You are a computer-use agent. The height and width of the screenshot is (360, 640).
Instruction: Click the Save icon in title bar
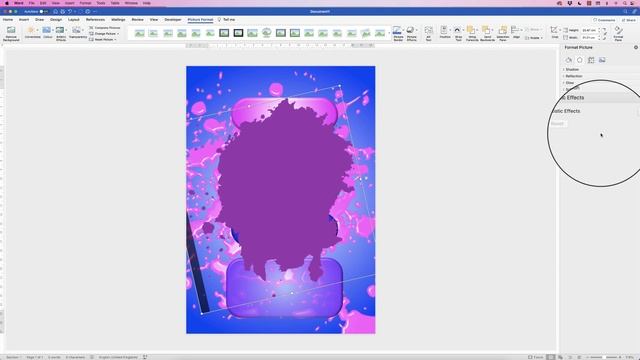(62, 11)
